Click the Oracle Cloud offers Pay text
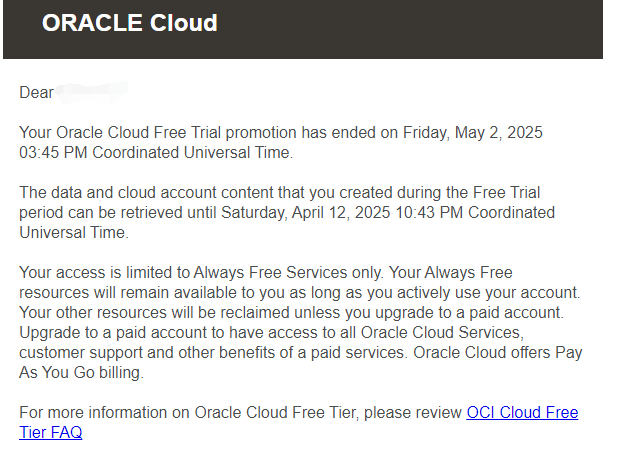This screenshot has height=461, width=621. point(497,352)
